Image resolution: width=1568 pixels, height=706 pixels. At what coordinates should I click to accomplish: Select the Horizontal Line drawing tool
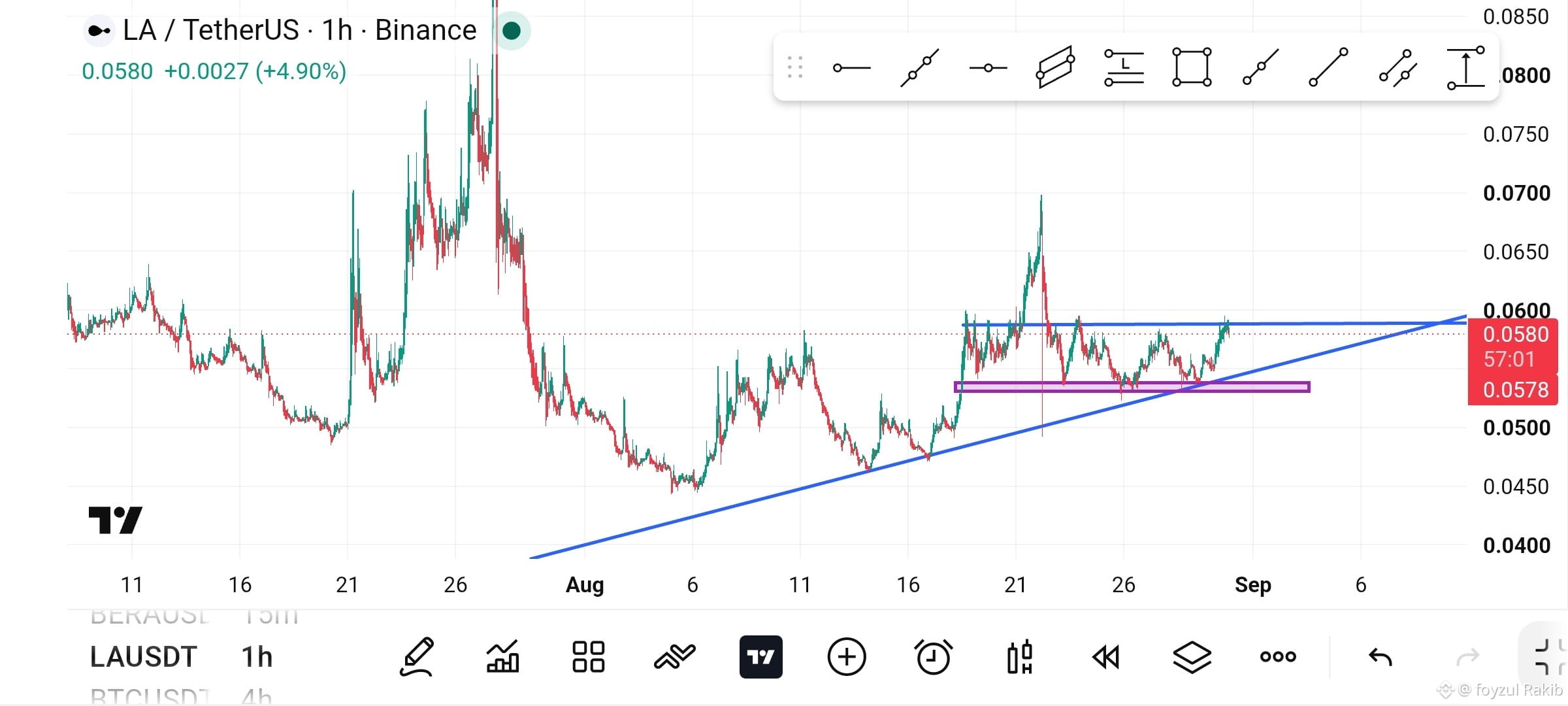[988, 68]
